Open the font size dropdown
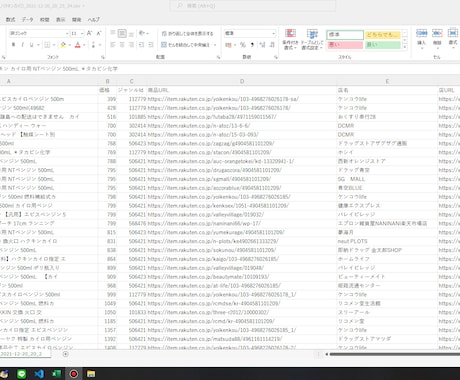The height and width of the screenshot is (380, 460). 82,33
